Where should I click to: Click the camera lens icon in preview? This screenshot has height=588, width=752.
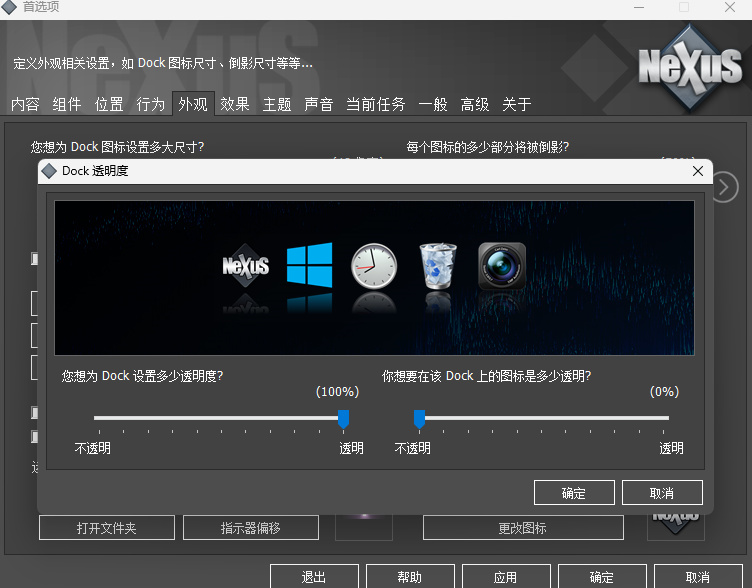click(502, 266)
